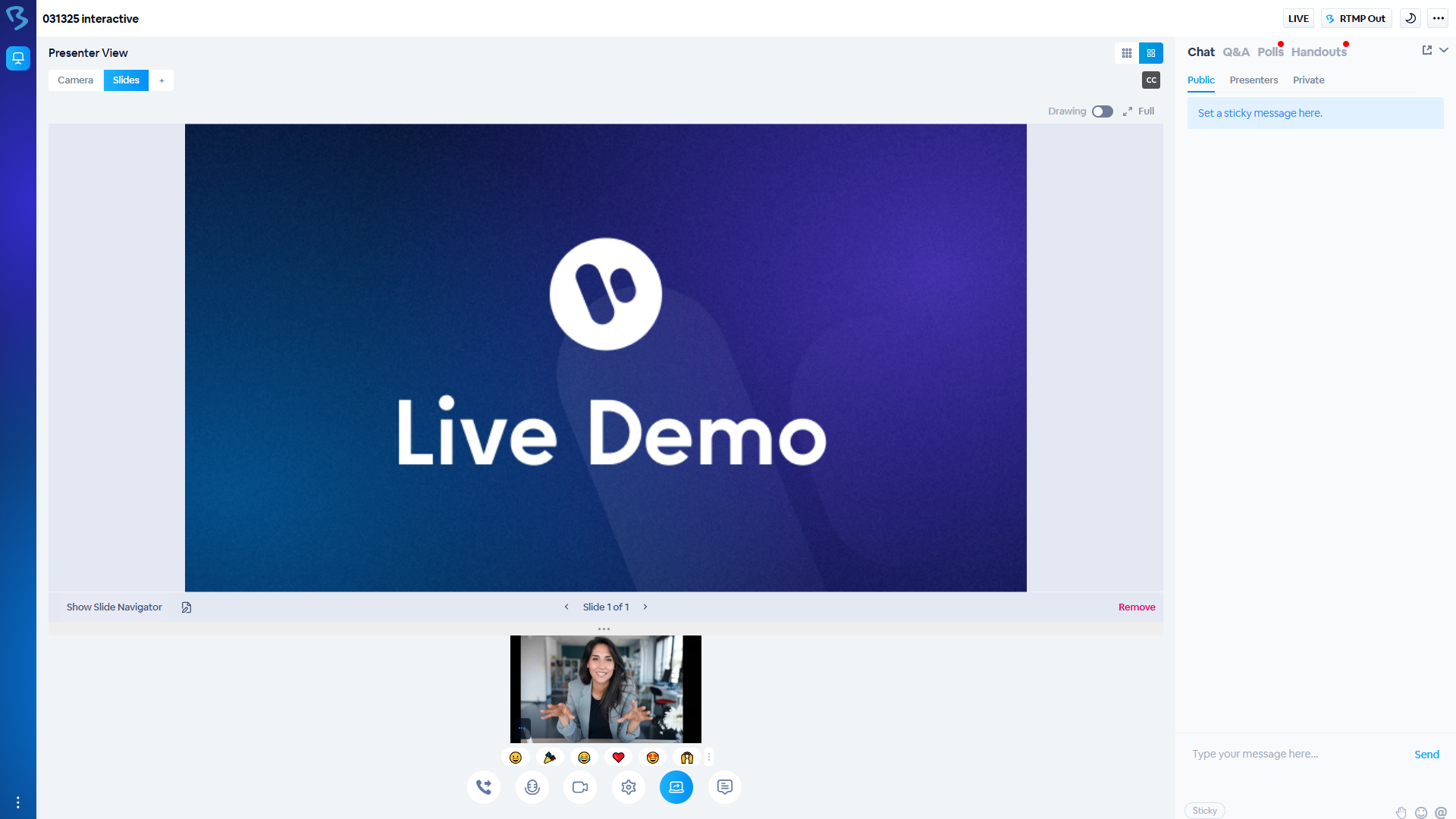The width and height of the screenshot is (1456, 819).
Task: Send the grinning face reaction
Action: point(516,758)
